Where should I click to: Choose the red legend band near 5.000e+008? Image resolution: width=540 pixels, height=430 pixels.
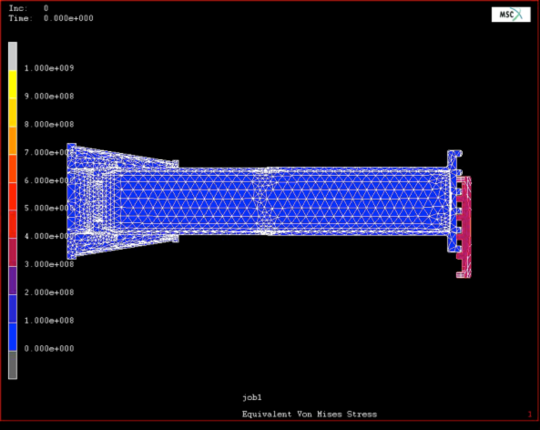(12, 197)
